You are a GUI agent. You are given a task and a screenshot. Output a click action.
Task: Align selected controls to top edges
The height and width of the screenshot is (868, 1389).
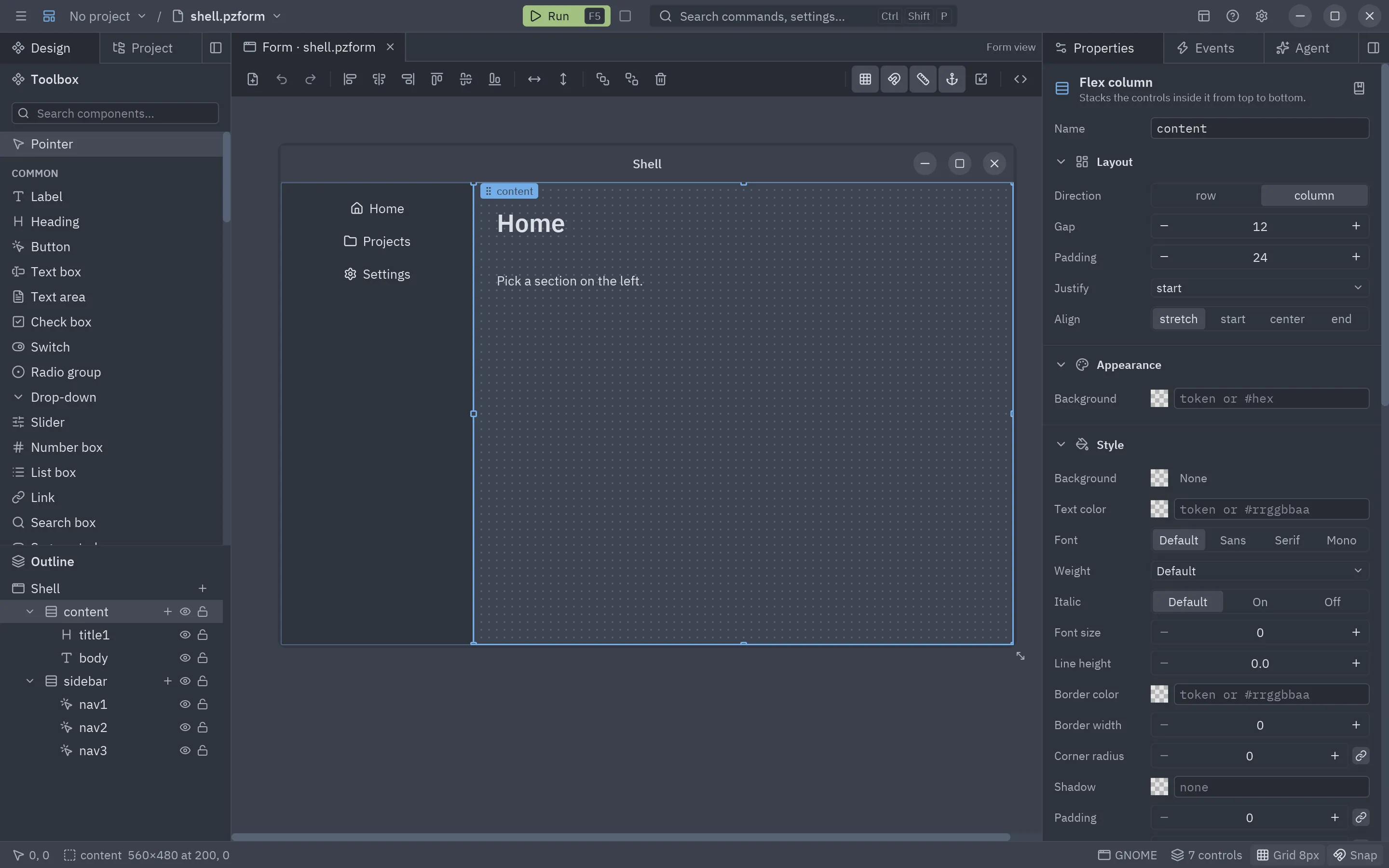[437, 79]
